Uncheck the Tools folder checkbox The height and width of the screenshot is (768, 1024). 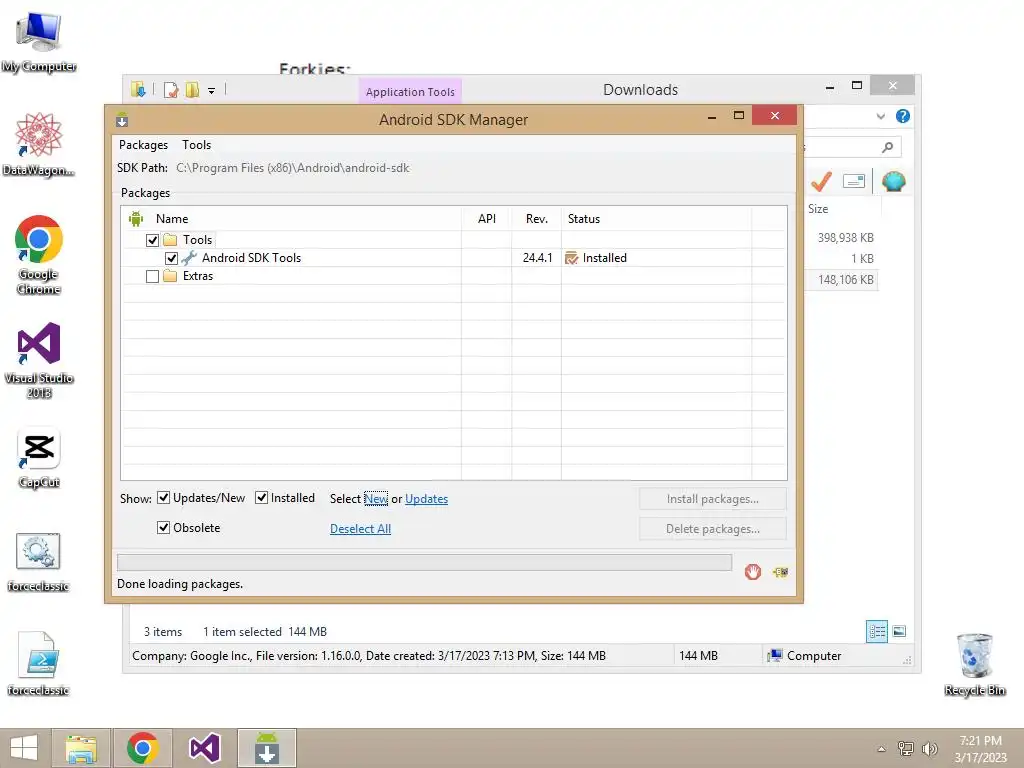pyautogui.click(x=152, y=240)
